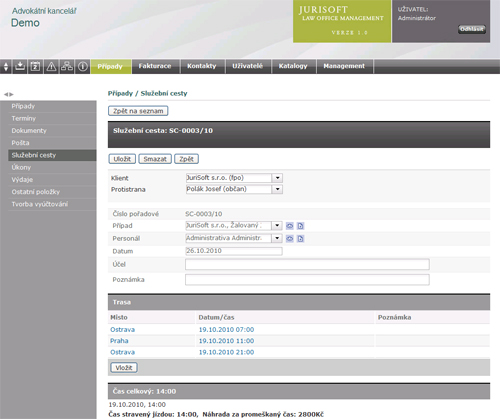500x419 pixels.
Task: Focus the Poznámka text field
Action: (307, 280)
